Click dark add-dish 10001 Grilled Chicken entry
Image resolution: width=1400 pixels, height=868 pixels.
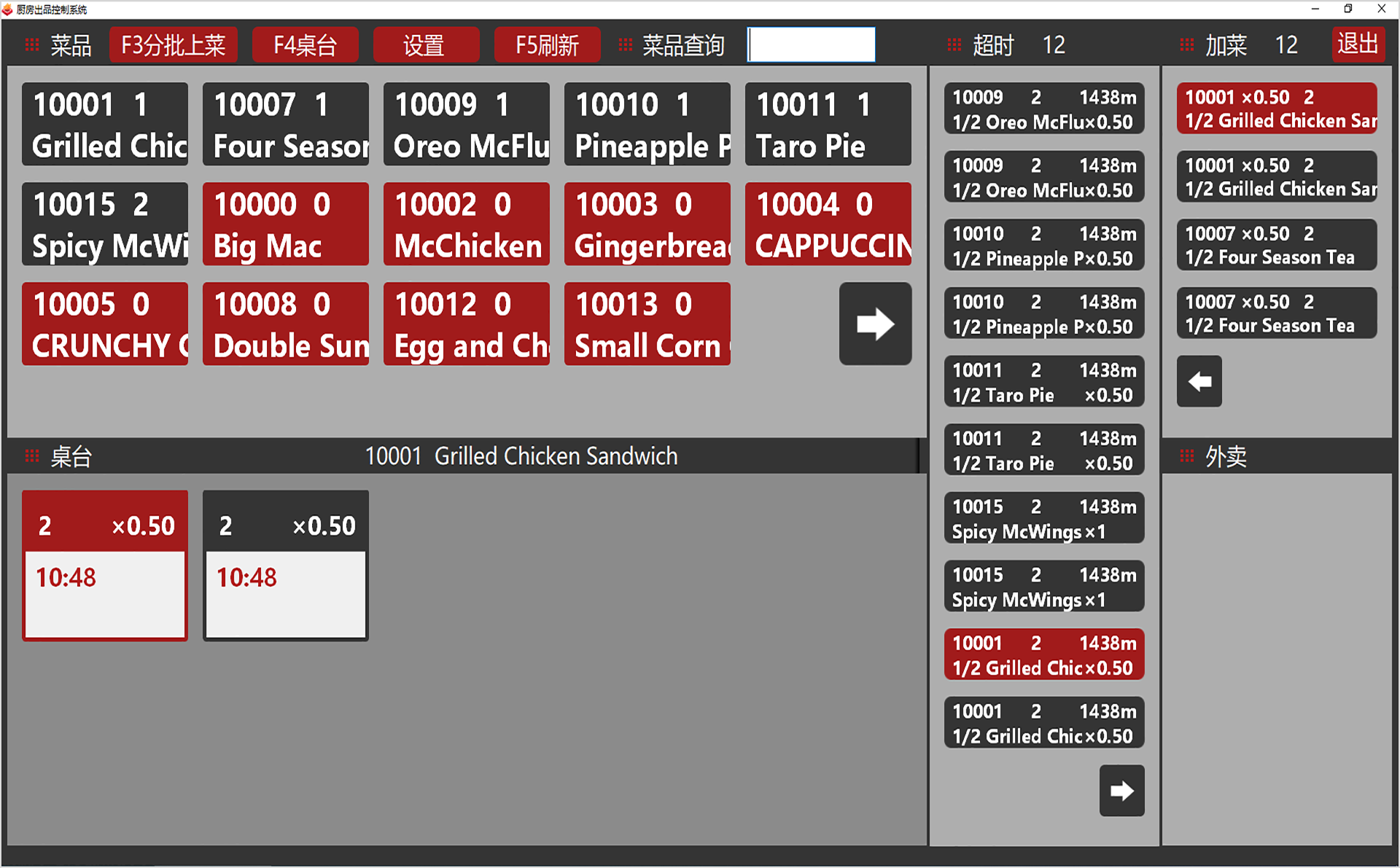click(1277, 177)
